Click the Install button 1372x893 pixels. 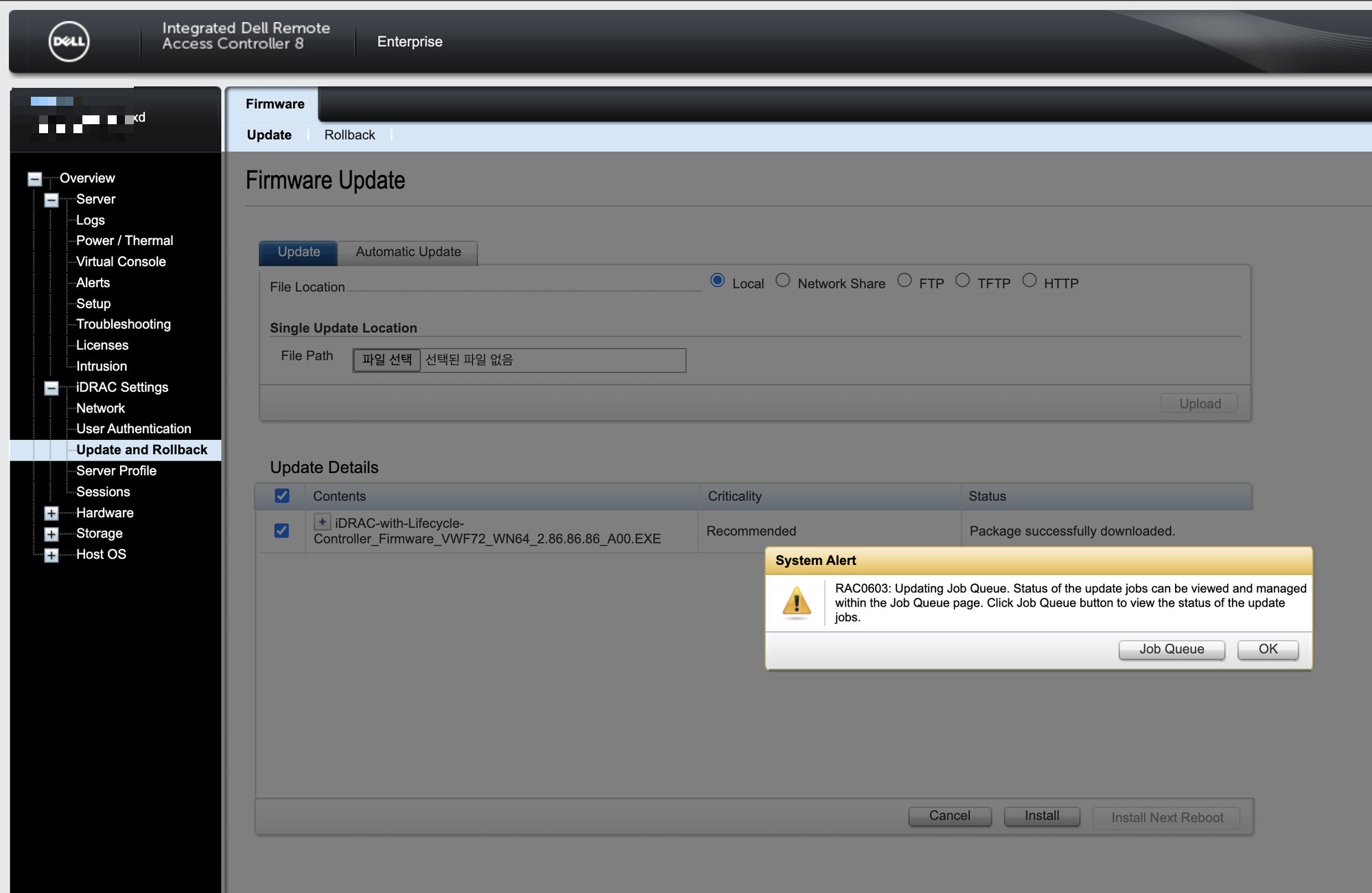1042,816
